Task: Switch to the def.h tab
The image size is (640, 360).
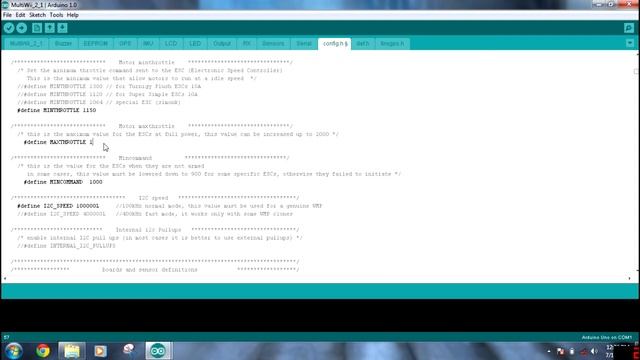Action: click(362, 44)
